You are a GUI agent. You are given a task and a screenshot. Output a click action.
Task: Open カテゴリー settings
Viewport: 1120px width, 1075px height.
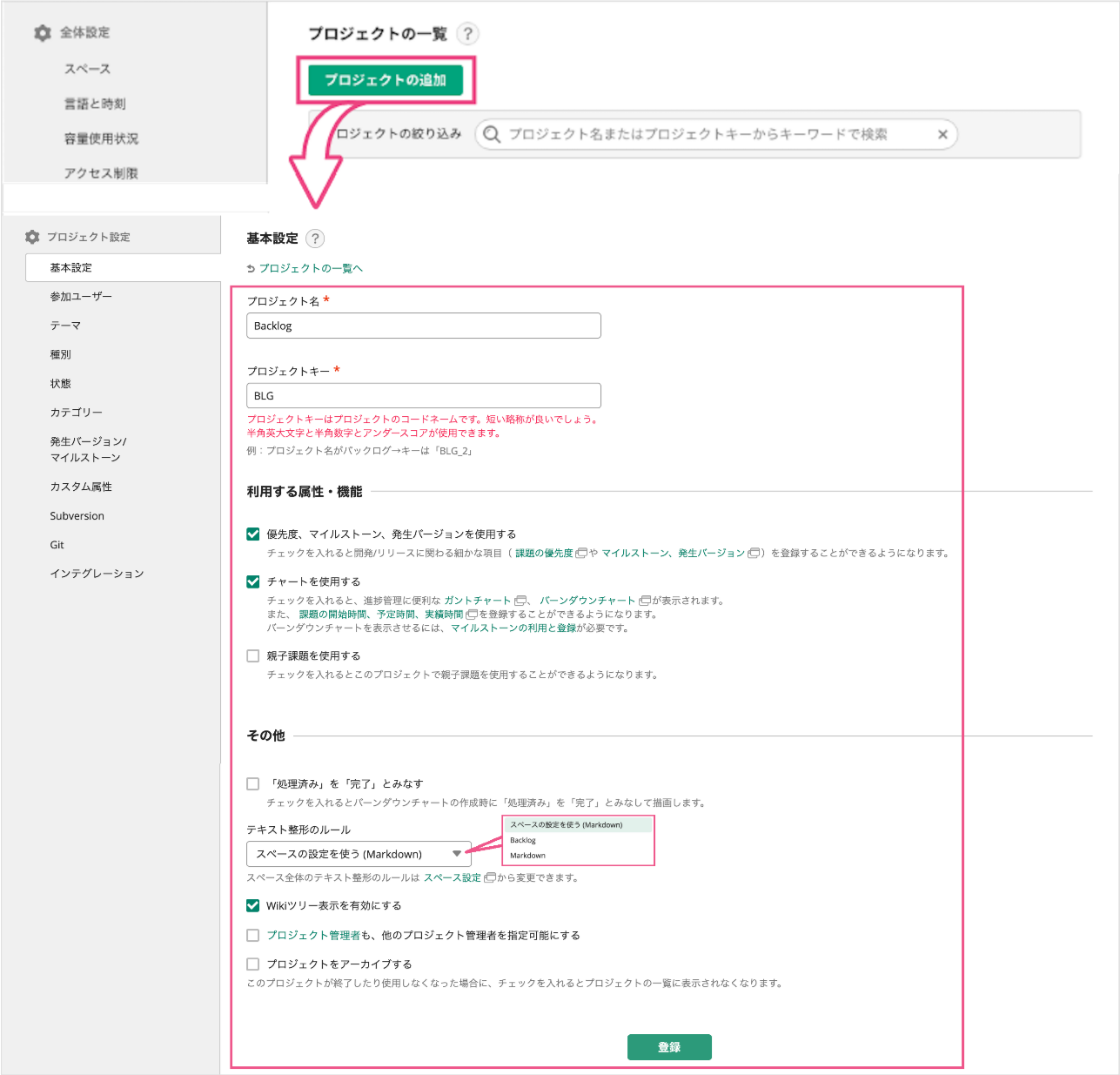(x=76, y=413)
